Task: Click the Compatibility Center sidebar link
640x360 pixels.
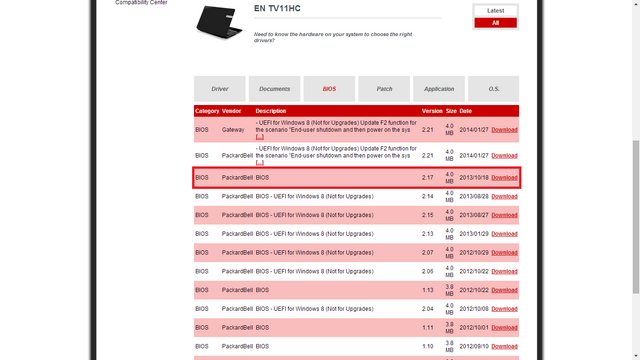Action: click(x=141, y=2)
